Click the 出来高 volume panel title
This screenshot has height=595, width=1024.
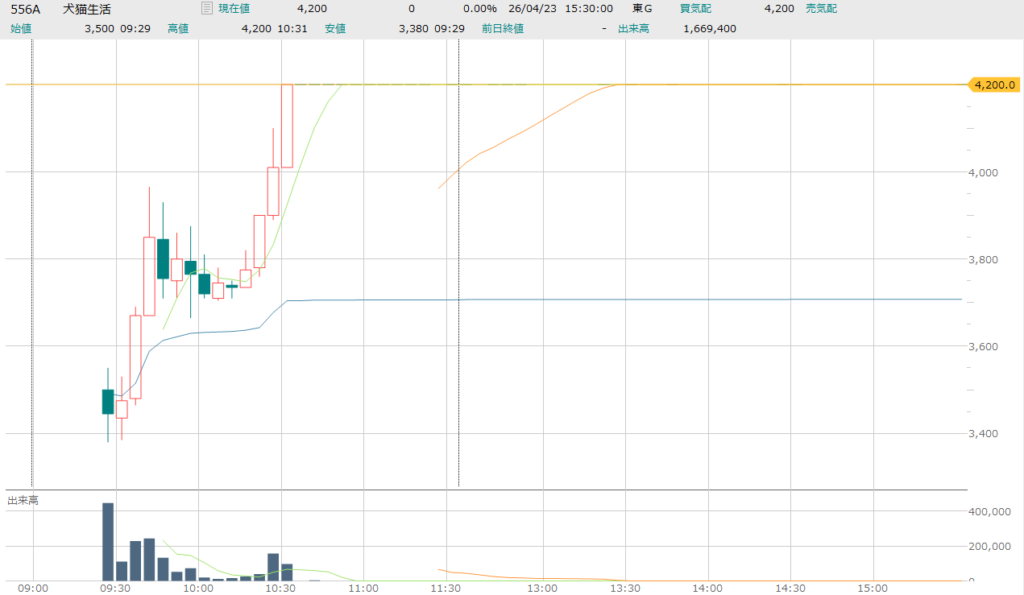tap(23, 500)
